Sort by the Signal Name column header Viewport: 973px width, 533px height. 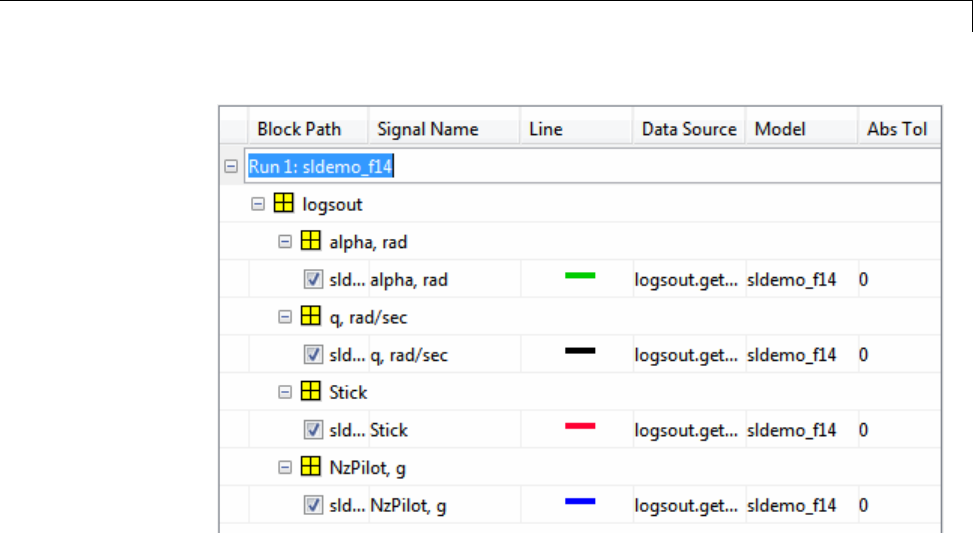click(x=427, y=129)
